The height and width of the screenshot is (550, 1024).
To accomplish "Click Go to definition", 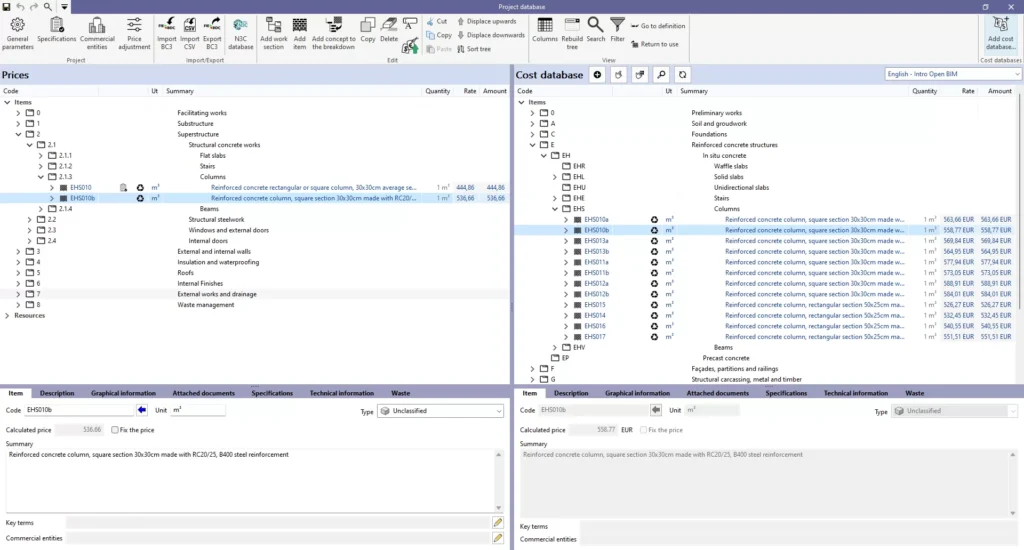I will point(662,26).
